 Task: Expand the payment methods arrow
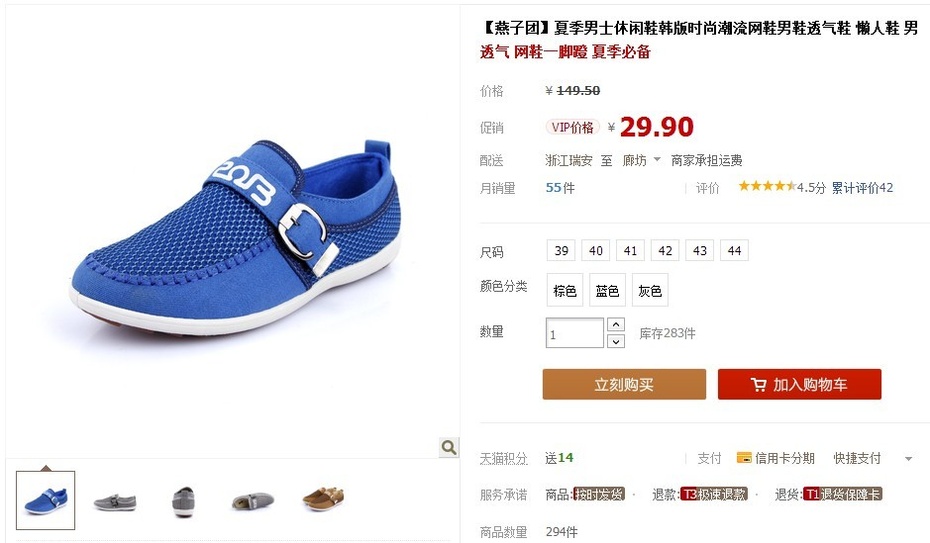pos(909,458)
